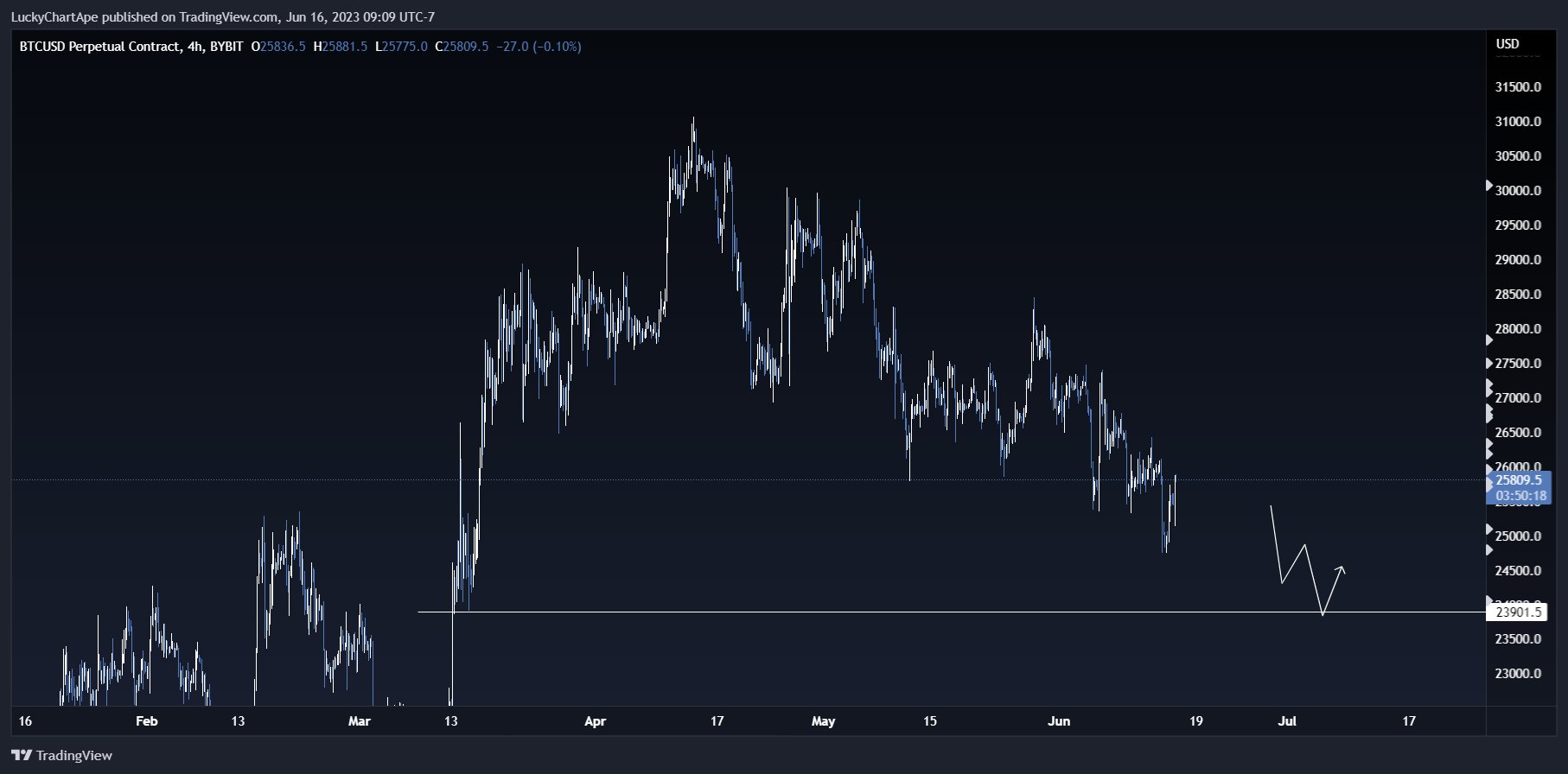1568x774 pixels.
Task: Click the 26500.0 price axis label
Action: tap(1518, 433)
